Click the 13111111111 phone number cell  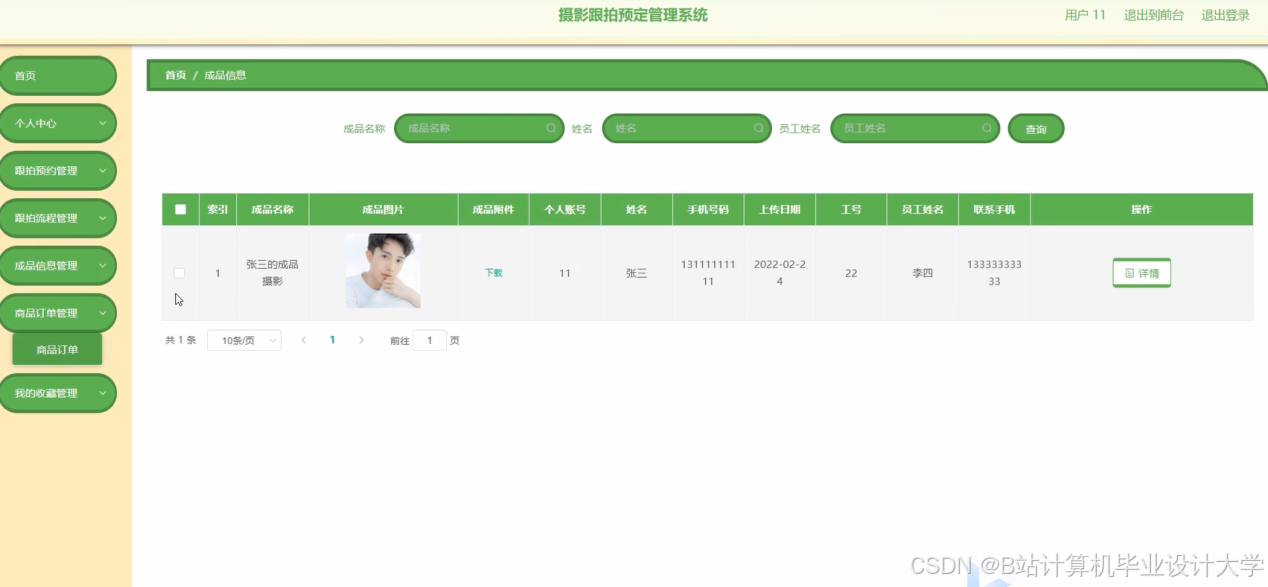coord(708,273)
